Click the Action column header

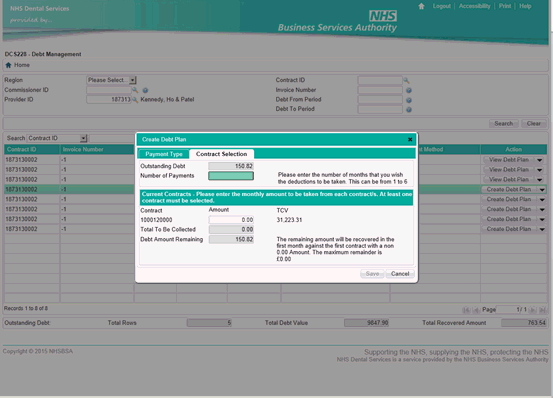click(x=514, y=149)
